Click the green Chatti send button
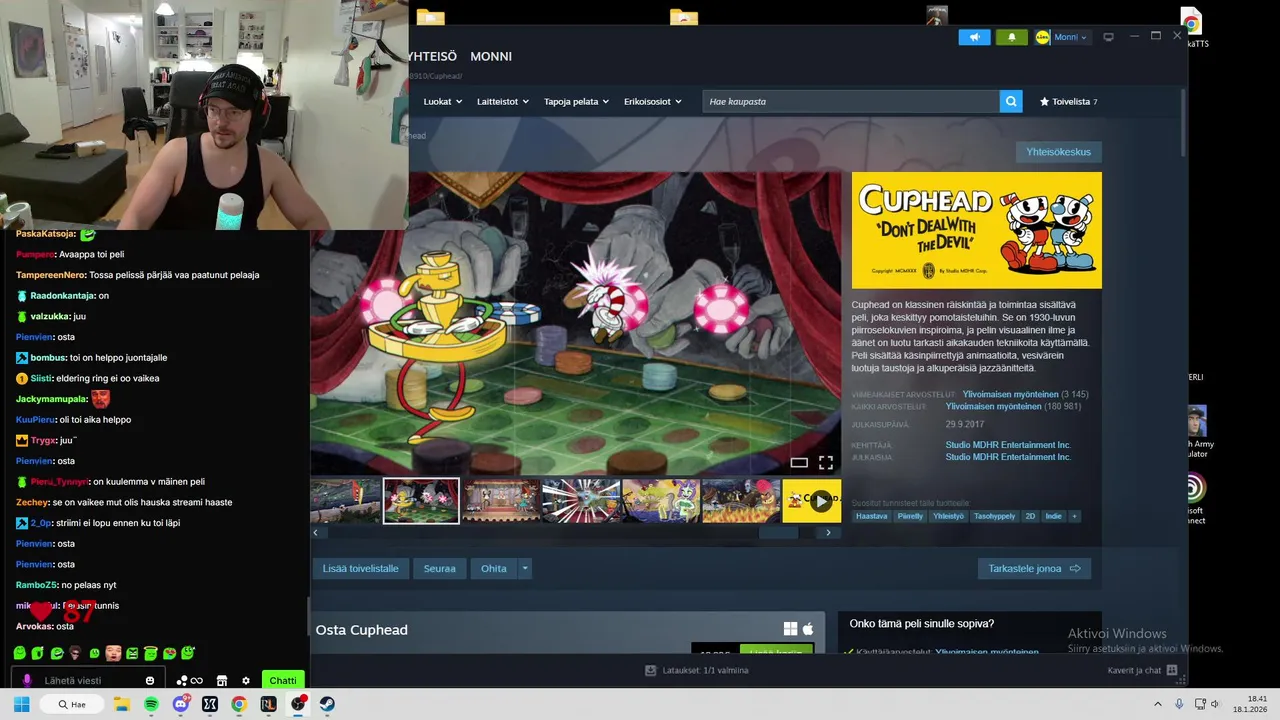 tap(283, 680)
